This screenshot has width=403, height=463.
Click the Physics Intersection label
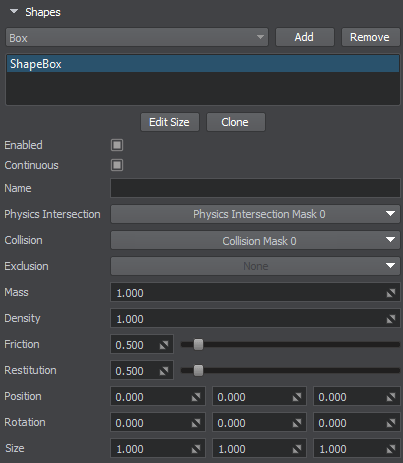tap(52, 214)
